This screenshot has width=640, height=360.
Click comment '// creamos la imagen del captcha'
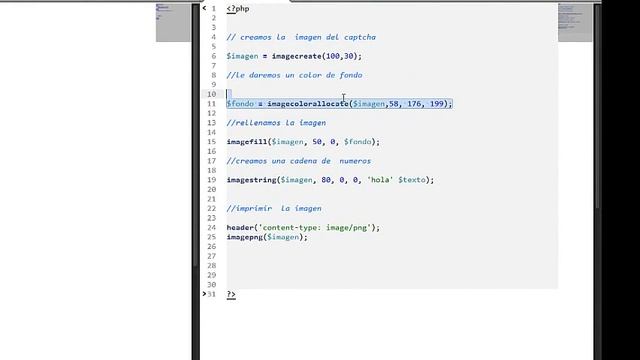301,37
